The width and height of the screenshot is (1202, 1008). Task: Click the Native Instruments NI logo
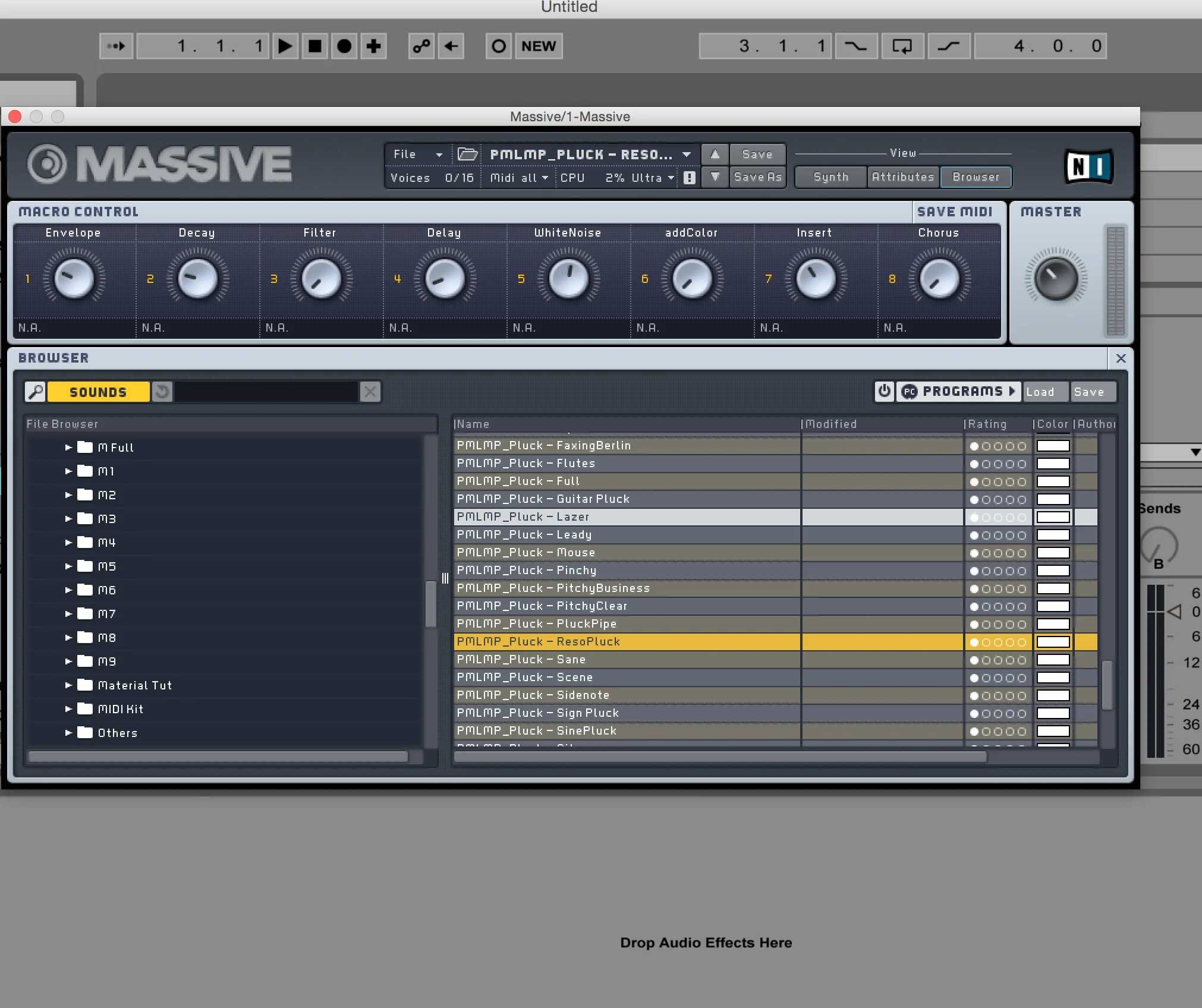(1088, 166)
